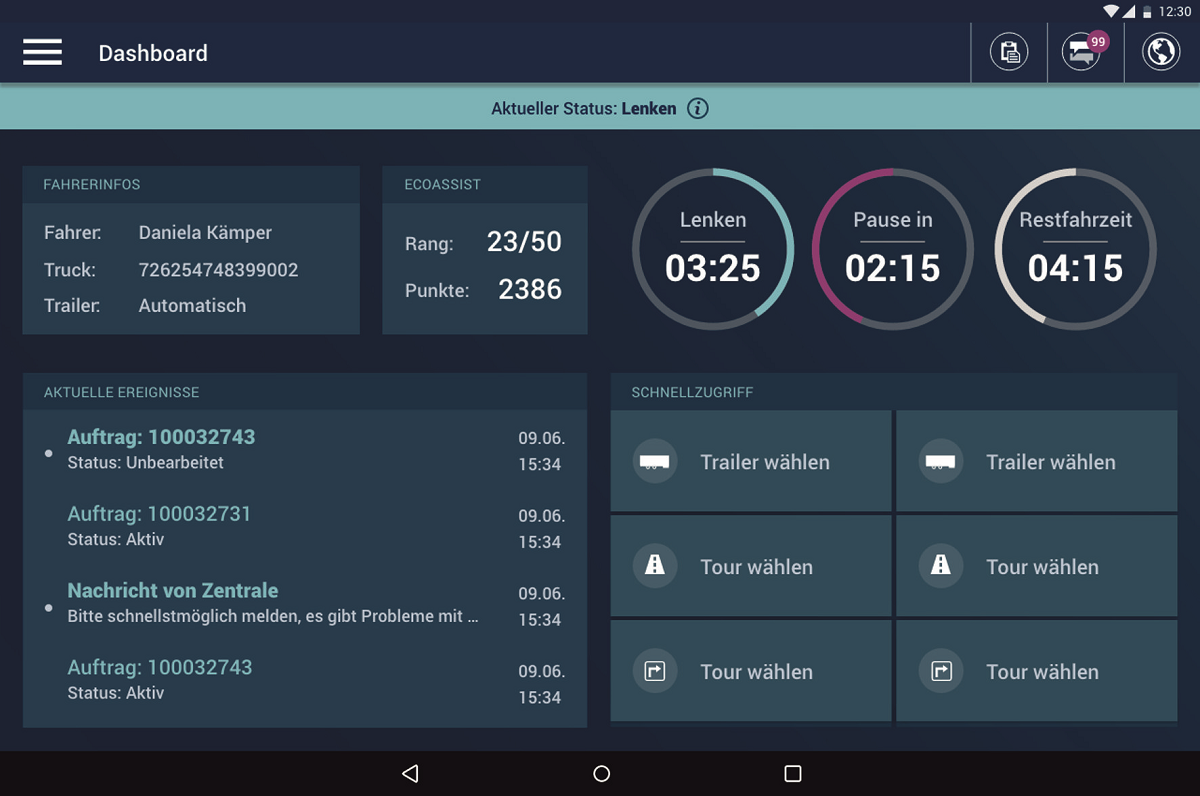Open messages icon with 99 badge
The image size is (1200, 796).
tap(1084, 52)
